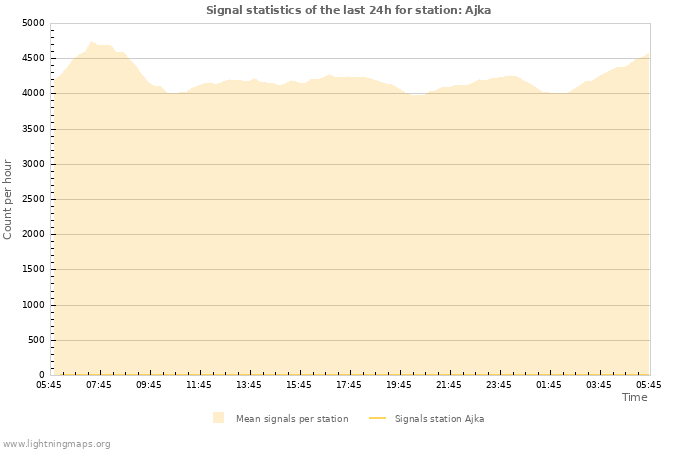The image size is (700, 450).
Task: Click the Mean signals per station legend label
Action: click(x=292, y=419)
